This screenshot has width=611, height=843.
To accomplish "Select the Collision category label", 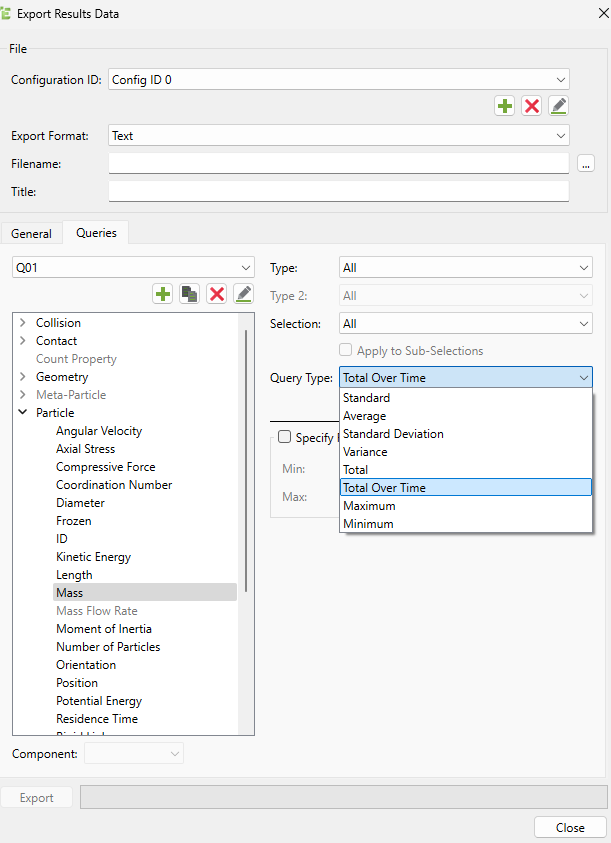I will (58, 323).
